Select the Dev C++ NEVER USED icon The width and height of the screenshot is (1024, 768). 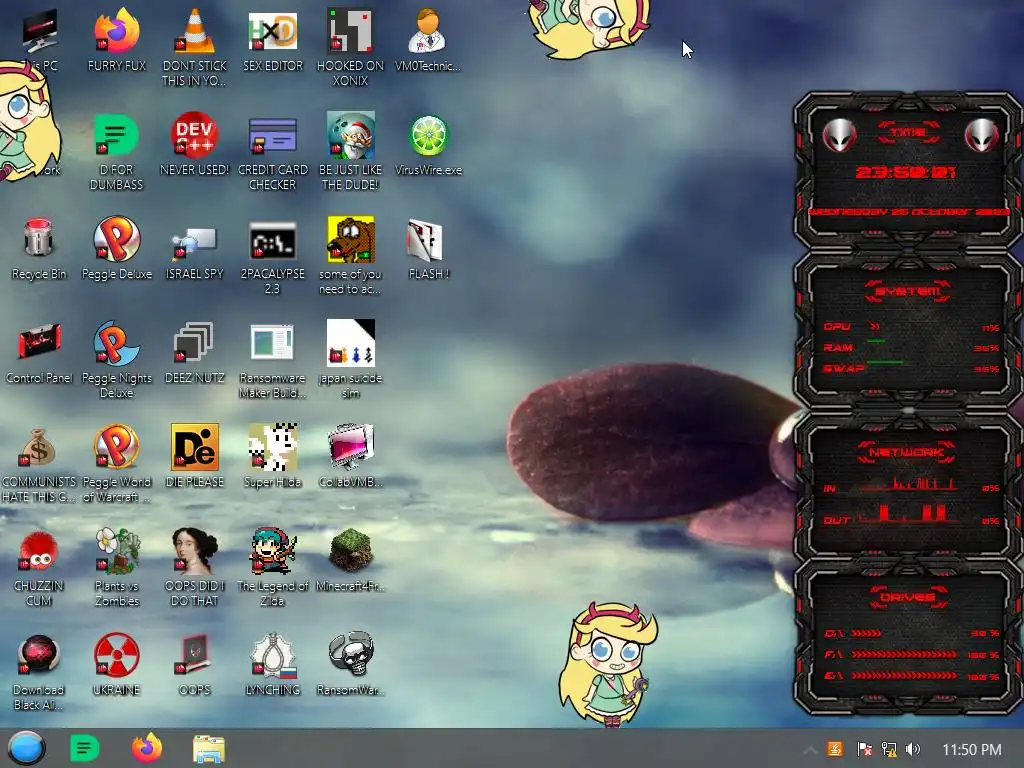point(195,135)
